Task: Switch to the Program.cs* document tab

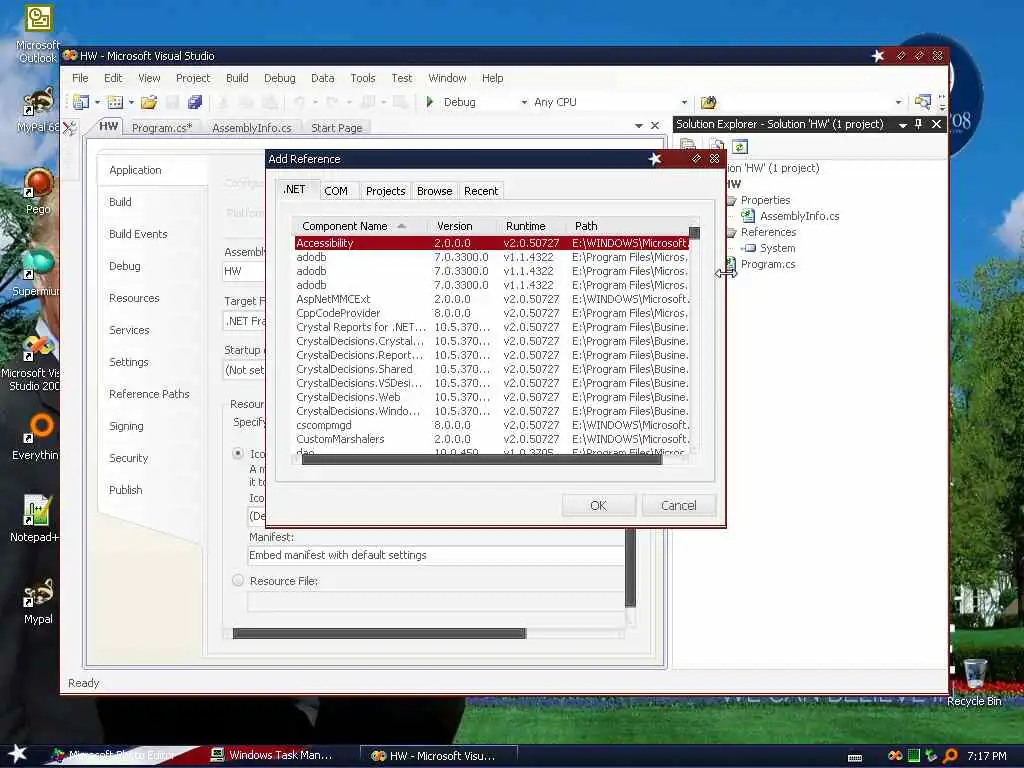Action: tap(162, 128)
